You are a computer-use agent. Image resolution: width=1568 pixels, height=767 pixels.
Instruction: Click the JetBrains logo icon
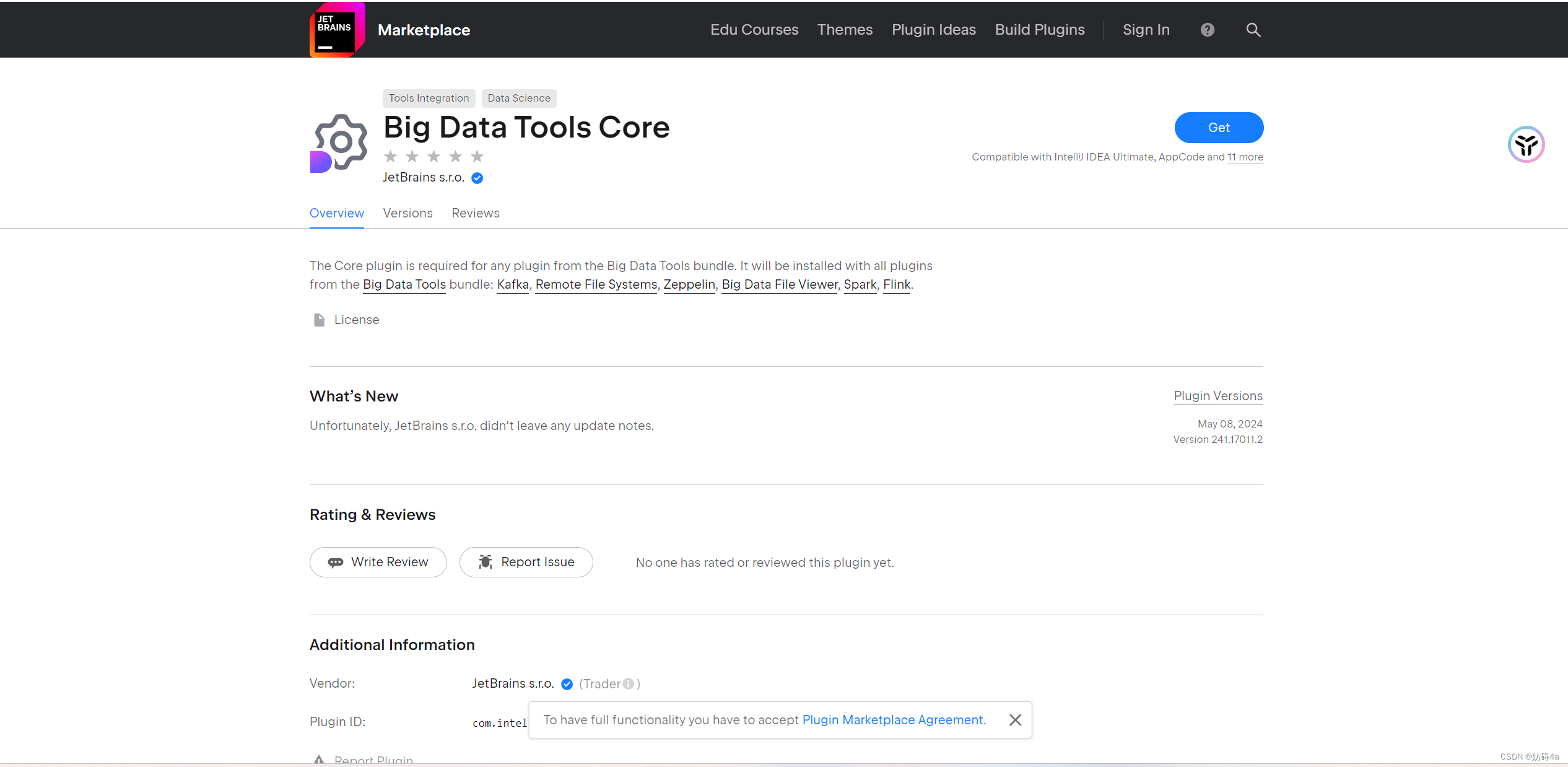click(x=336, y=30)
